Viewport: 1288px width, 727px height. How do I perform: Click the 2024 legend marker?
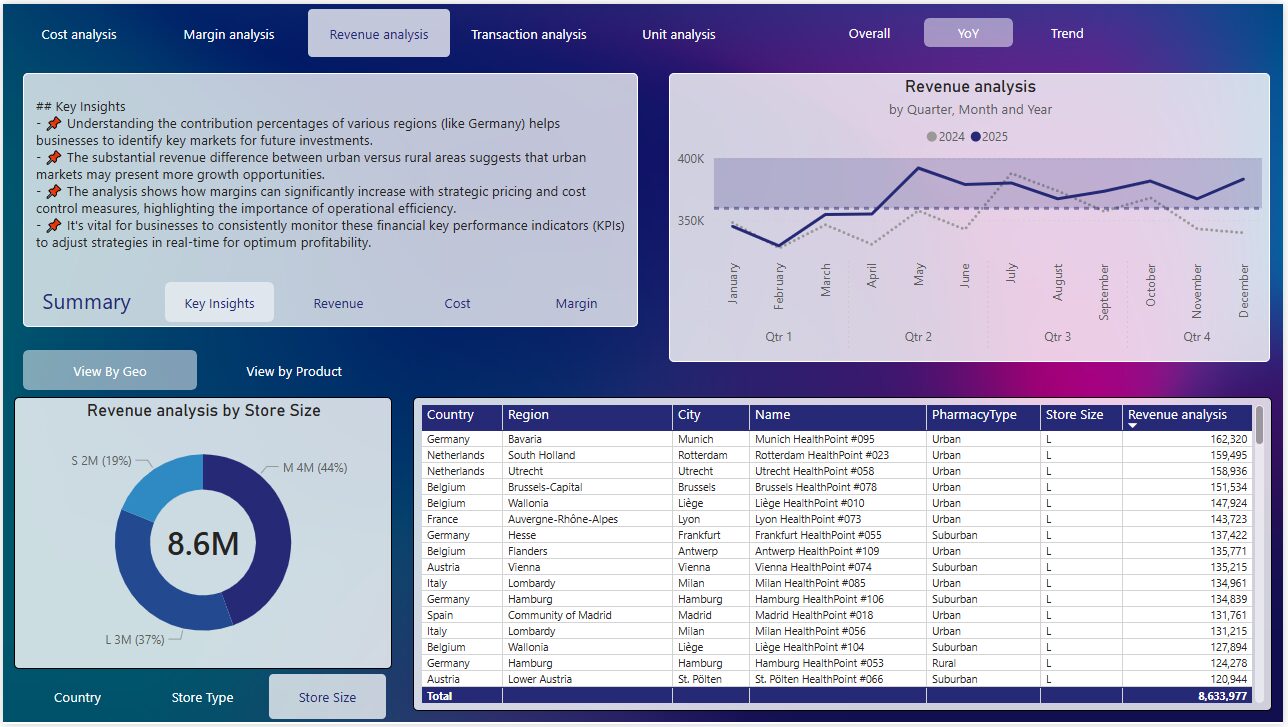[932, 137]
